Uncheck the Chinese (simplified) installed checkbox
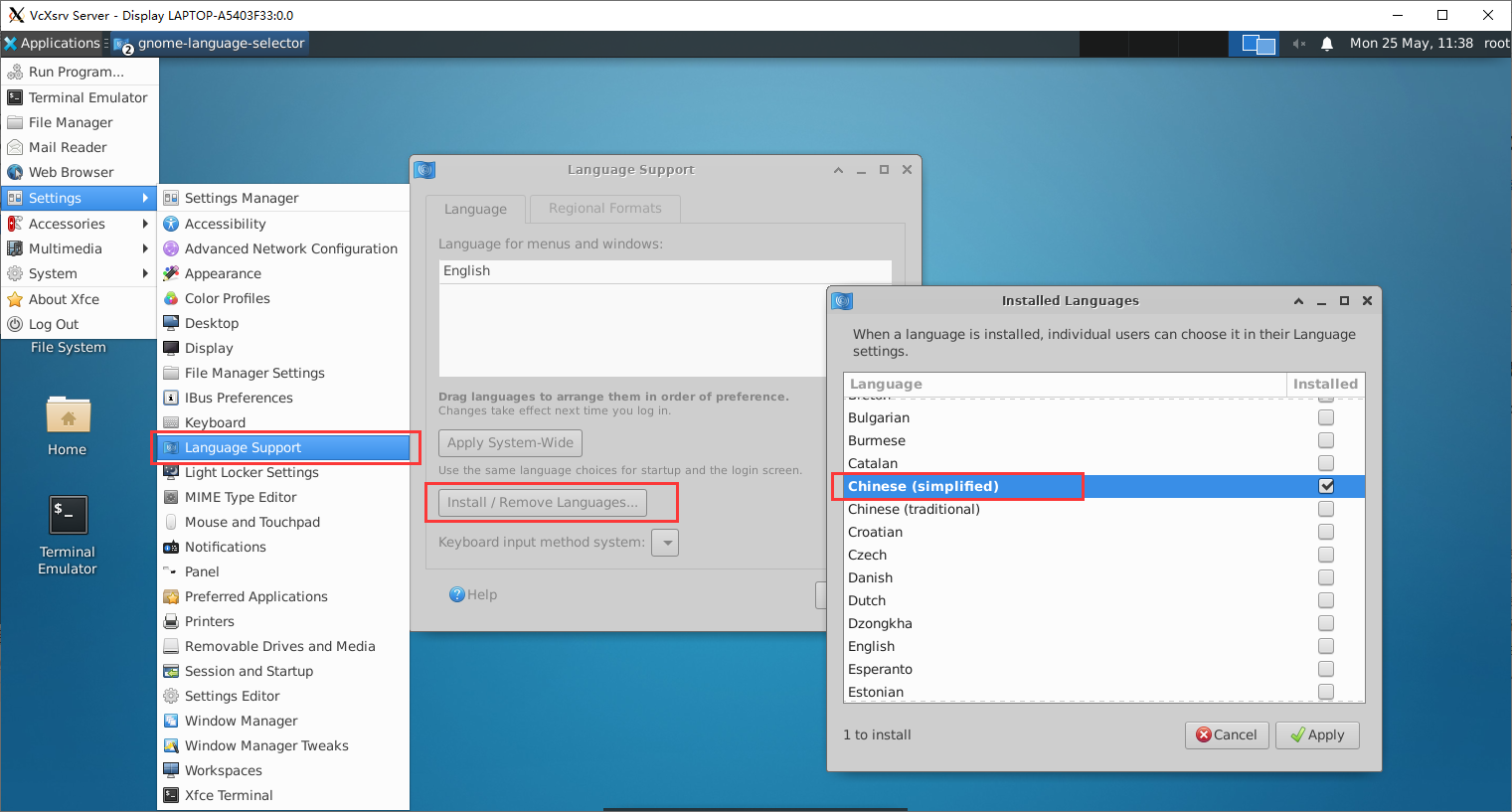This screenshot has height=812, width=1512. [x=1326, y=486]
